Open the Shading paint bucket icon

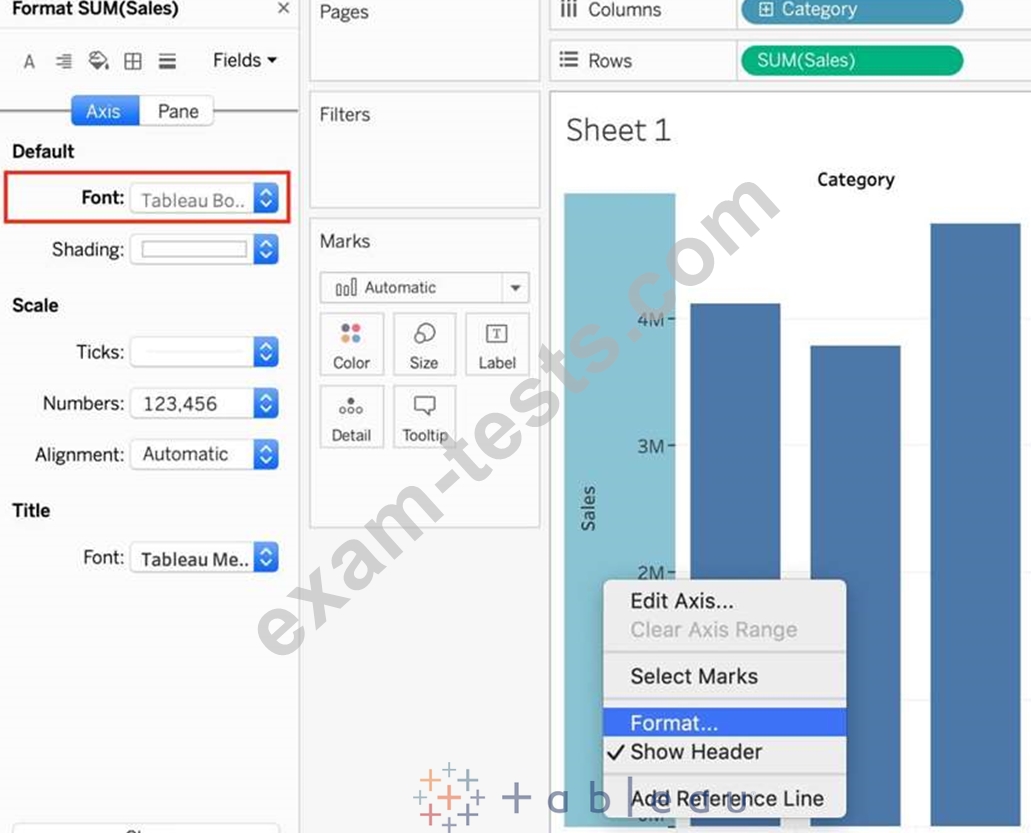coord(98,62)
